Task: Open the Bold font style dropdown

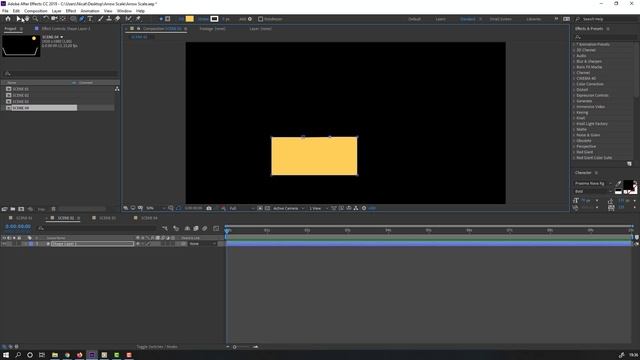Action: (593, 191)
